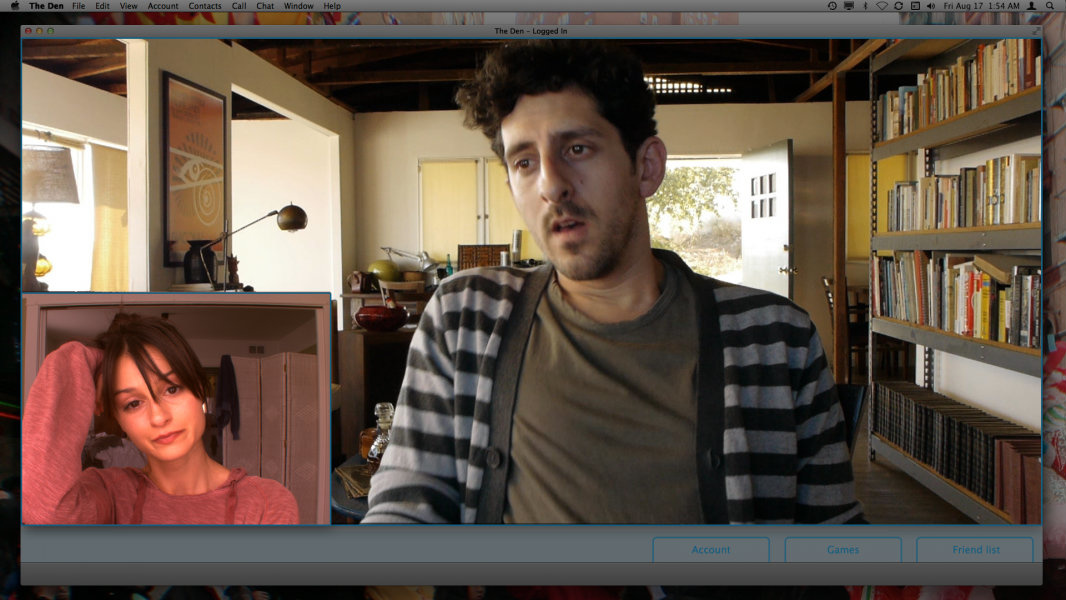This screenshot has width=1066, height=600.
Task: Click the Bluetooth status icon
Action: [x=865, y=5]
